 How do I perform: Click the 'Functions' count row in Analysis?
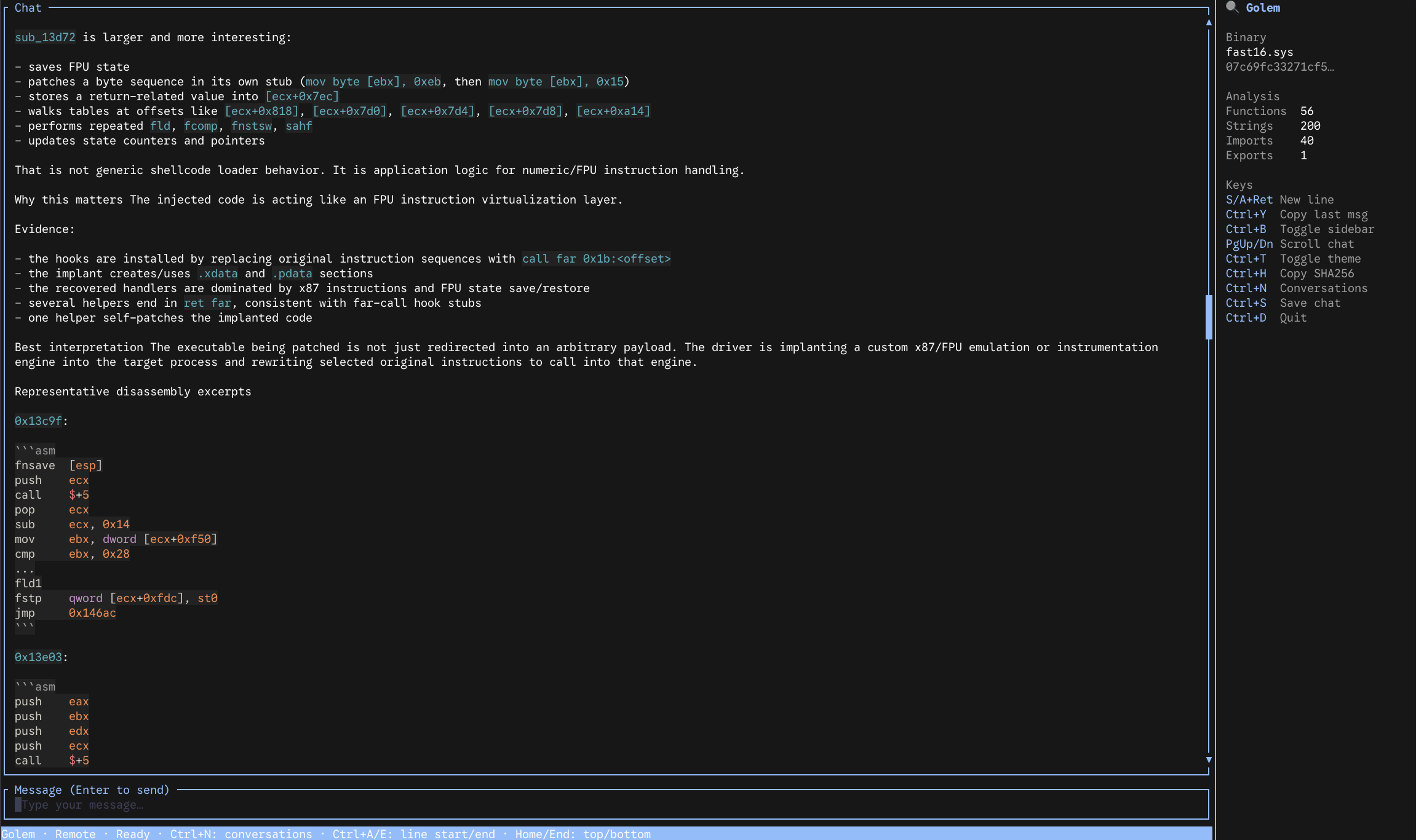click(1270, 111)
